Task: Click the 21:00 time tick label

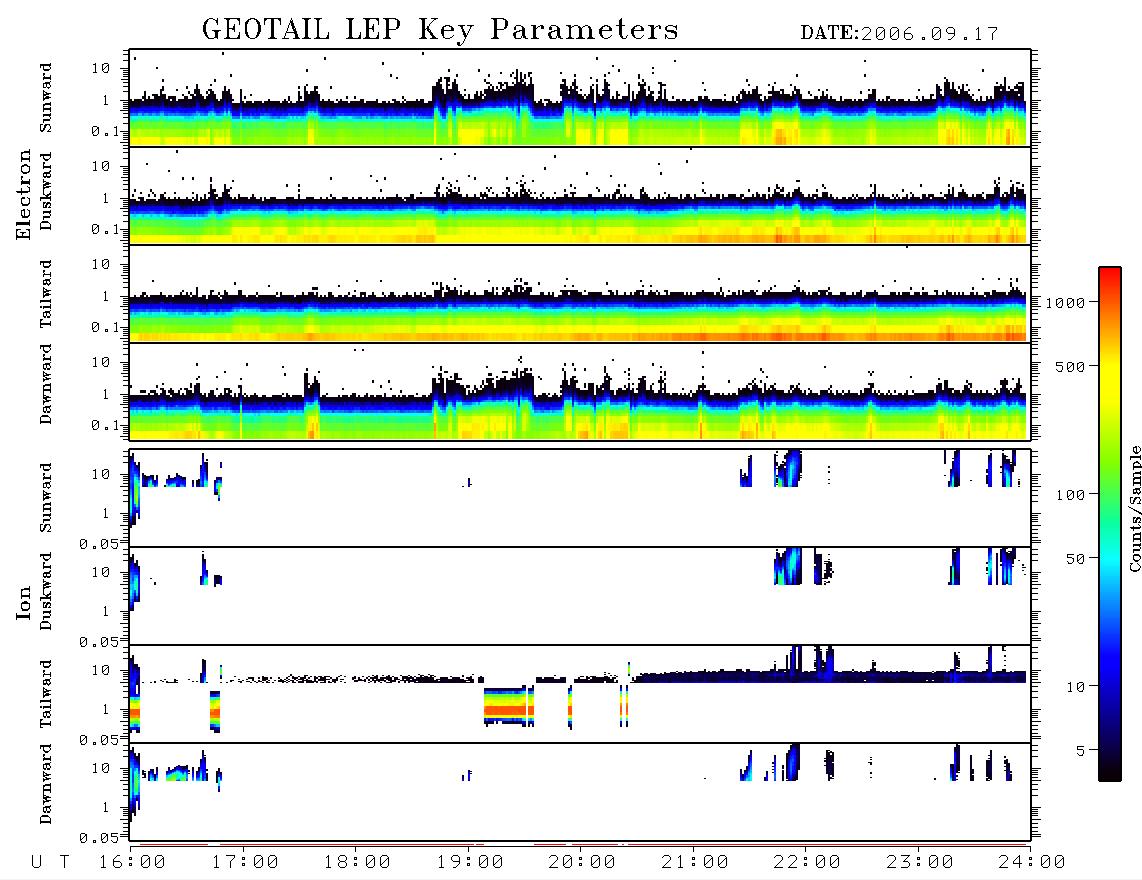Action: click(695, 863)
